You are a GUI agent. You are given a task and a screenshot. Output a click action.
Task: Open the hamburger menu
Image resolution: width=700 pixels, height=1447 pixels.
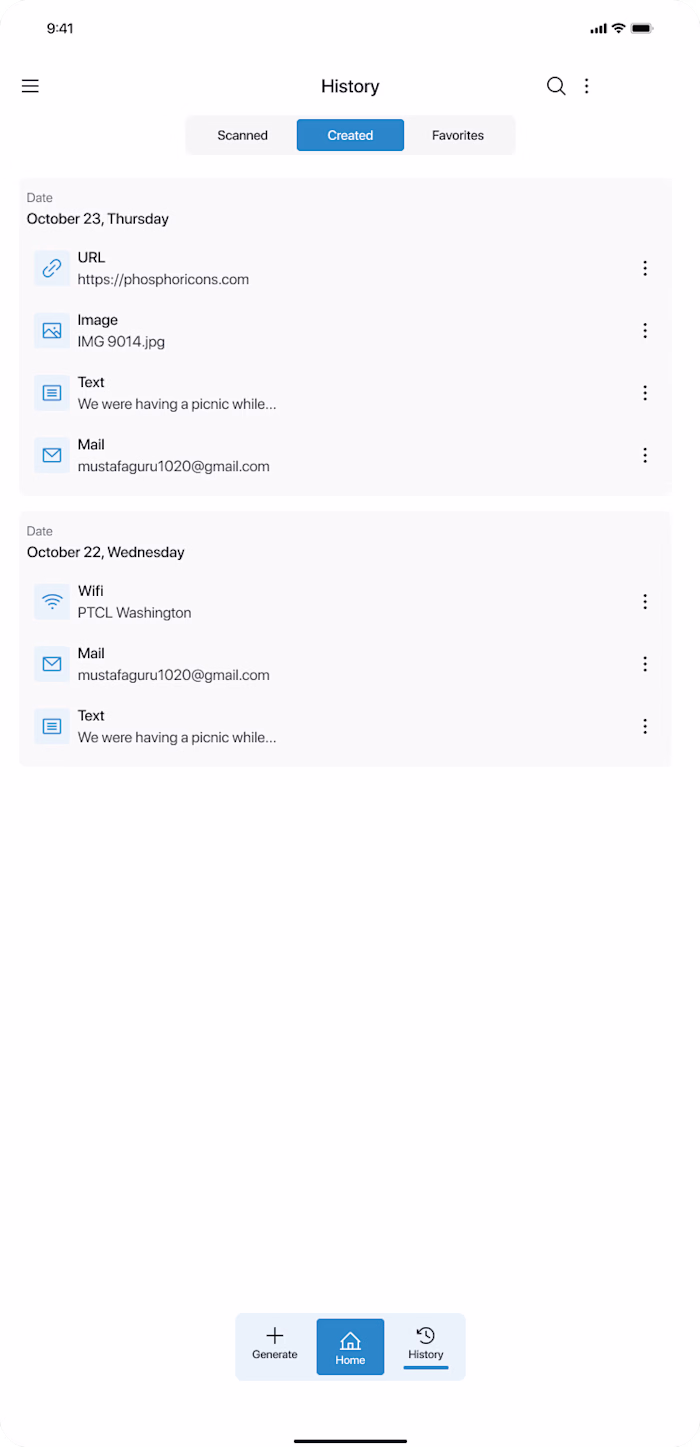pyautogui.click(x=30, y=86)
